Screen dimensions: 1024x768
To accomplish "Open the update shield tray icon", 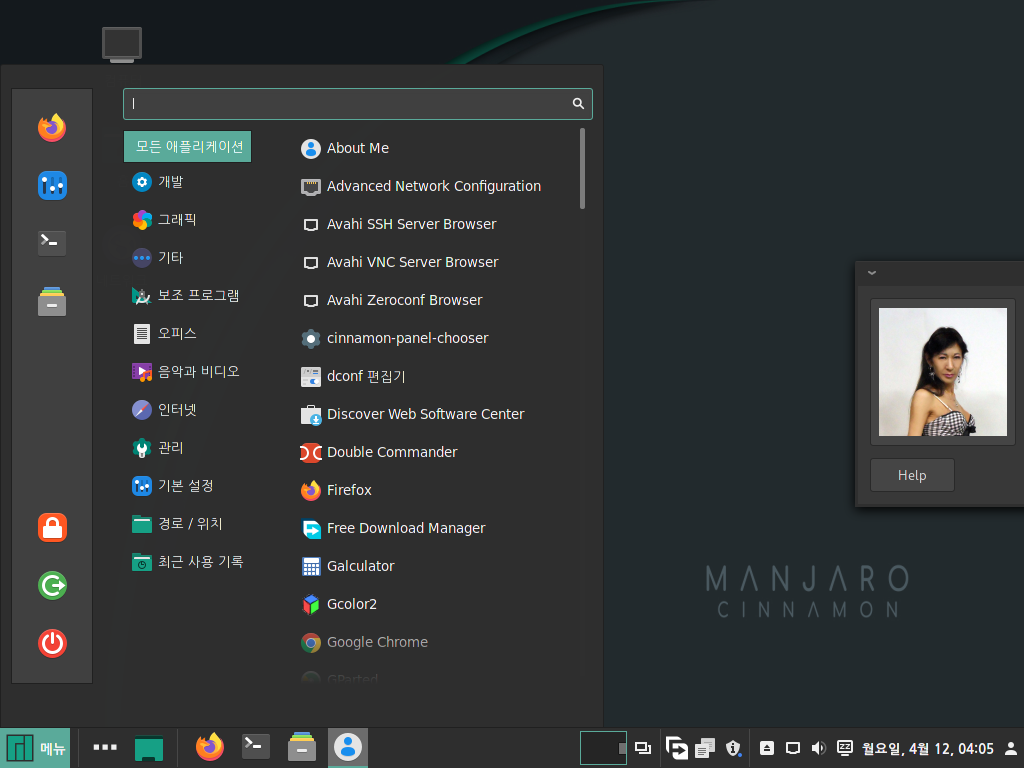I will 733,748.
